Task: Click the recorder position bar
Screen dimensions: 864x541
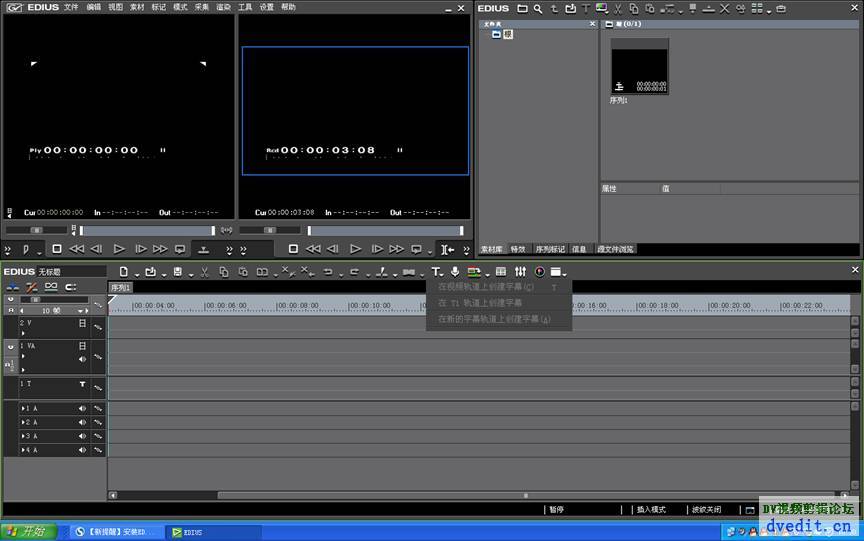Action: point(385,230)
